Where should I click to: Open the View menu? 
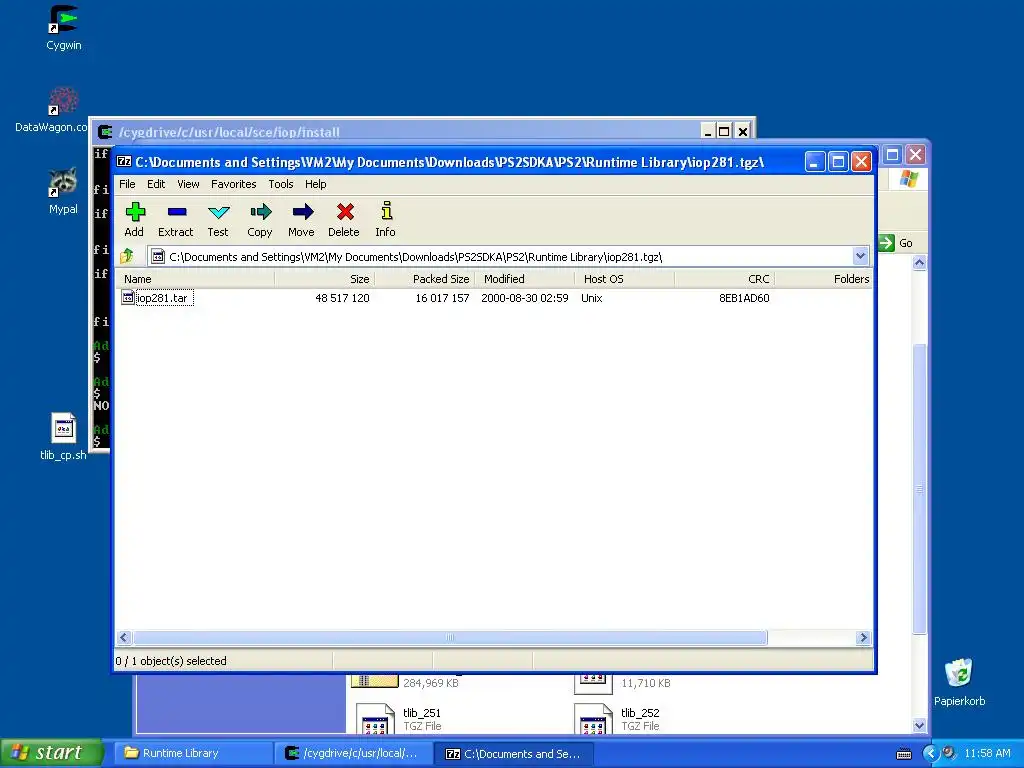click(x=188, y=184)
